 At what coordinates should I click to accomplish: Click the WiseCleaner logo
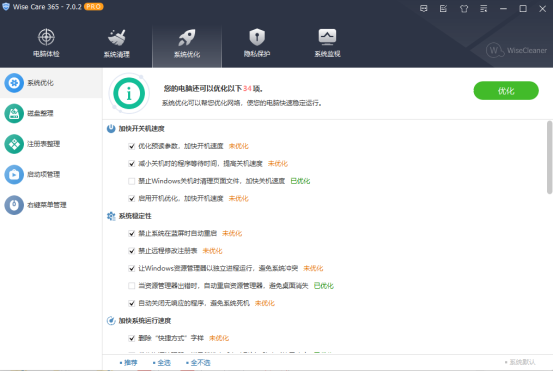point(516,51)
